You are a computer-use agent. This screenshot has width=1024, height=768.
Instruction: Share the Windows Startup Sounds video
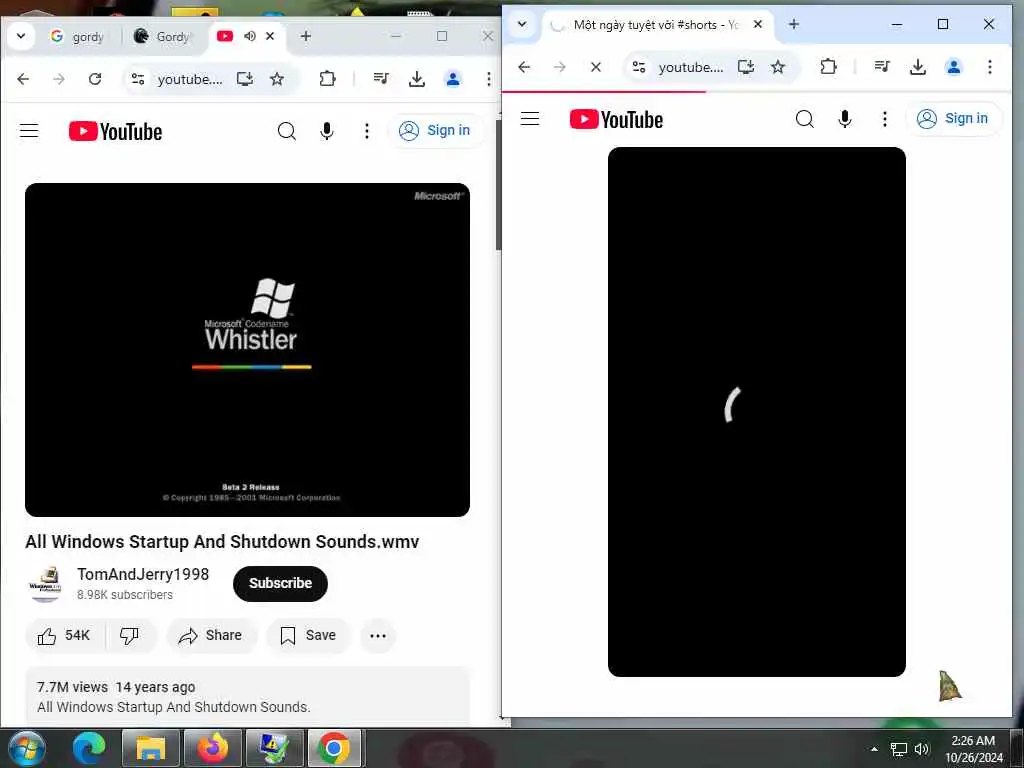point(212,635)
